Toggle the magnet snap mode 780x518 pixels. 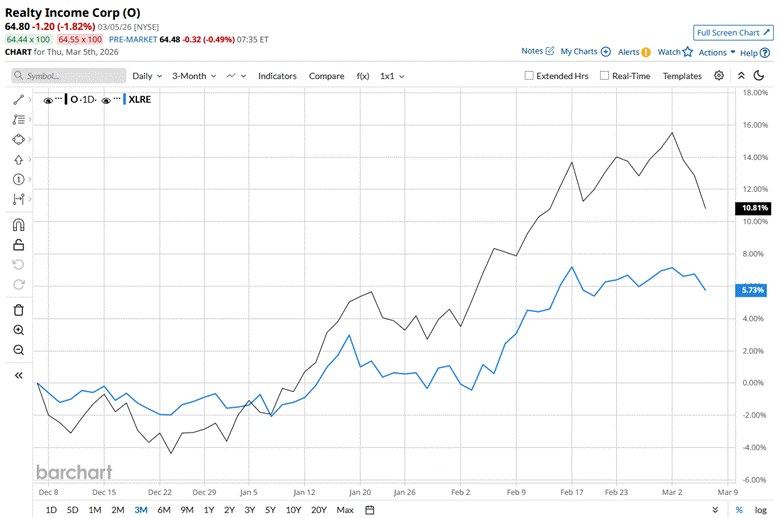pos(18,225)
